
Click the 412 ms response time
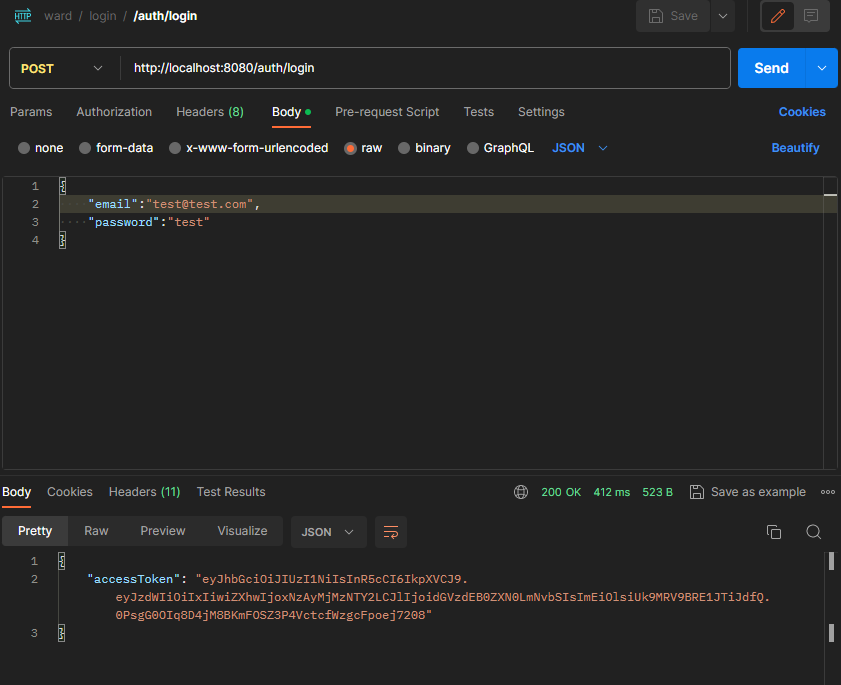pyautogui.click(x=611, y=492)
